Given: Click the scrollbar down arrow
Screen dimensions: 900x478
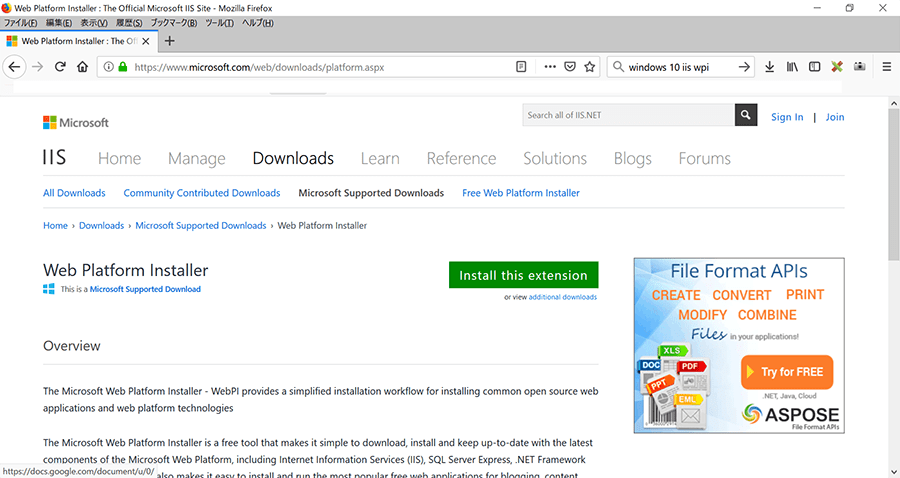Looking at the screenshot, I should (x=894, y=472).
